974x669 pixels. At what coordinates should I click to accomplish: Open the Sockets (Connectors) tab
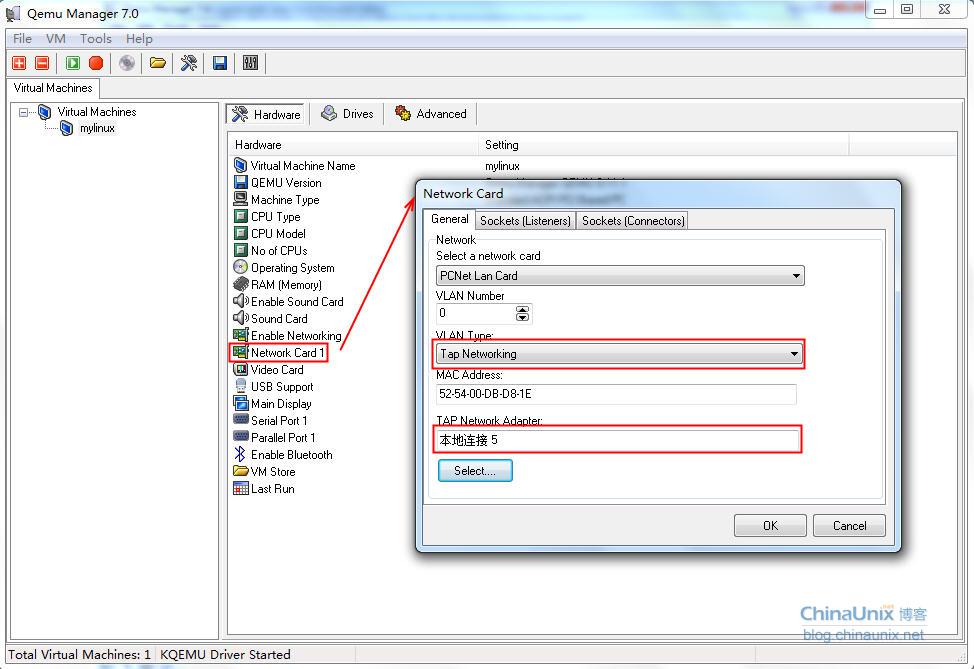[x=633, y=221]
